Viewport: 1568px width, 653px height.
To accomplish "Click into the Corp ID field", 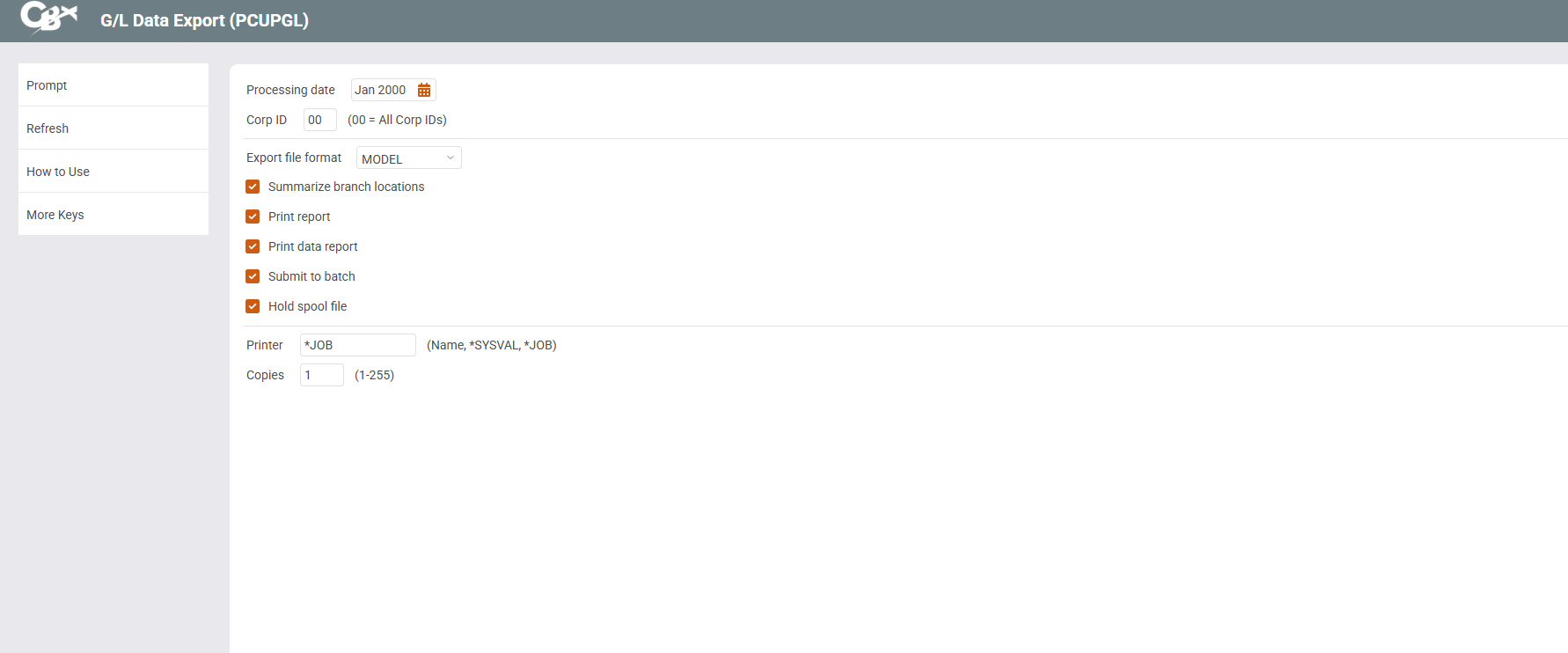I will (319, 120).
